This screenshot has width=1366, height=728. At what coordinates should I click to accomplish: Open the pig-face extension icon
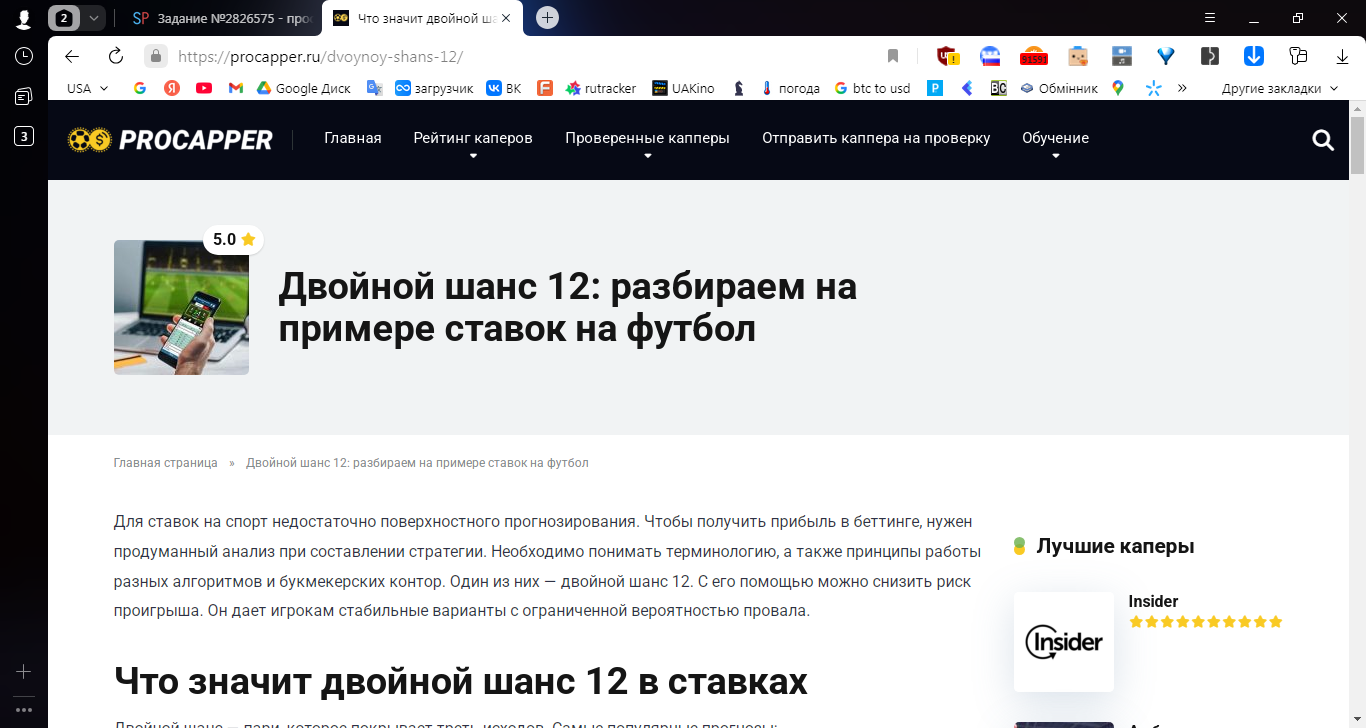coord(1077,56)
